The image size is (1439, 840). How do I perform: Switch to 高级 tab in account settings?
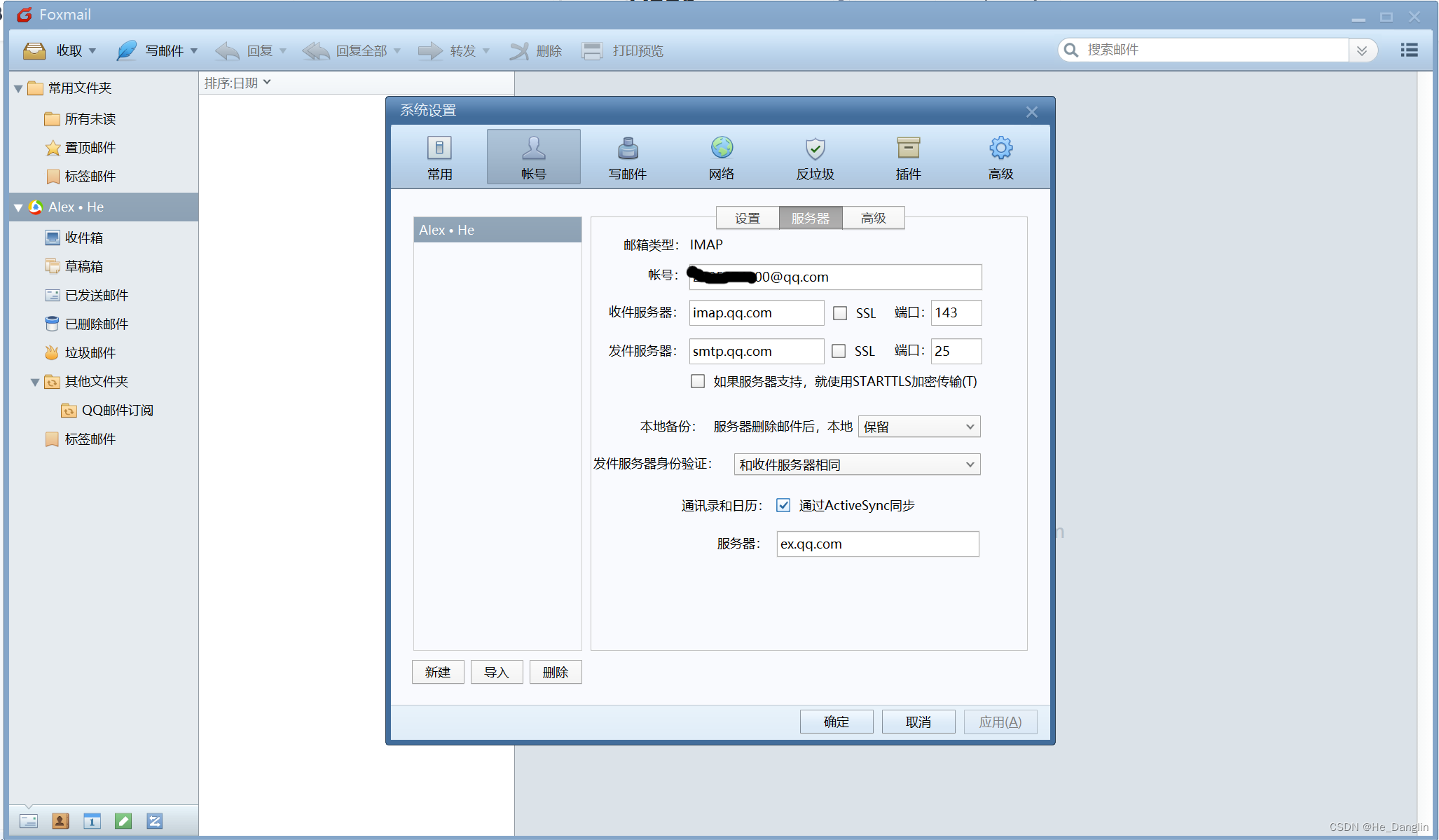tap(873, 218)
